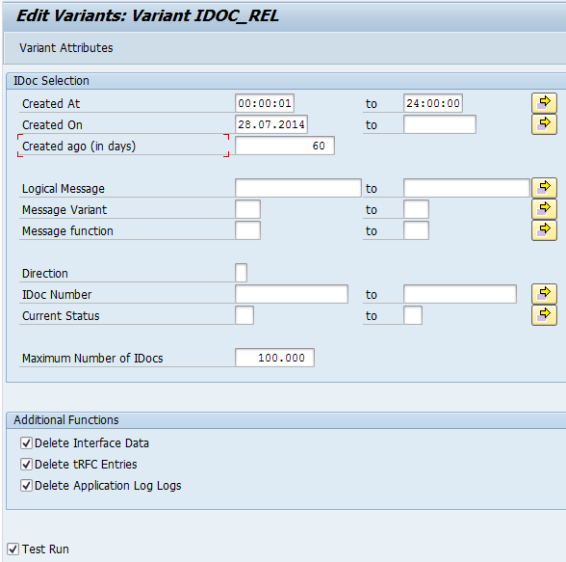The image size is (566, 562).
Task: Open multiple selection for Created On
Action: click(544, 125)
